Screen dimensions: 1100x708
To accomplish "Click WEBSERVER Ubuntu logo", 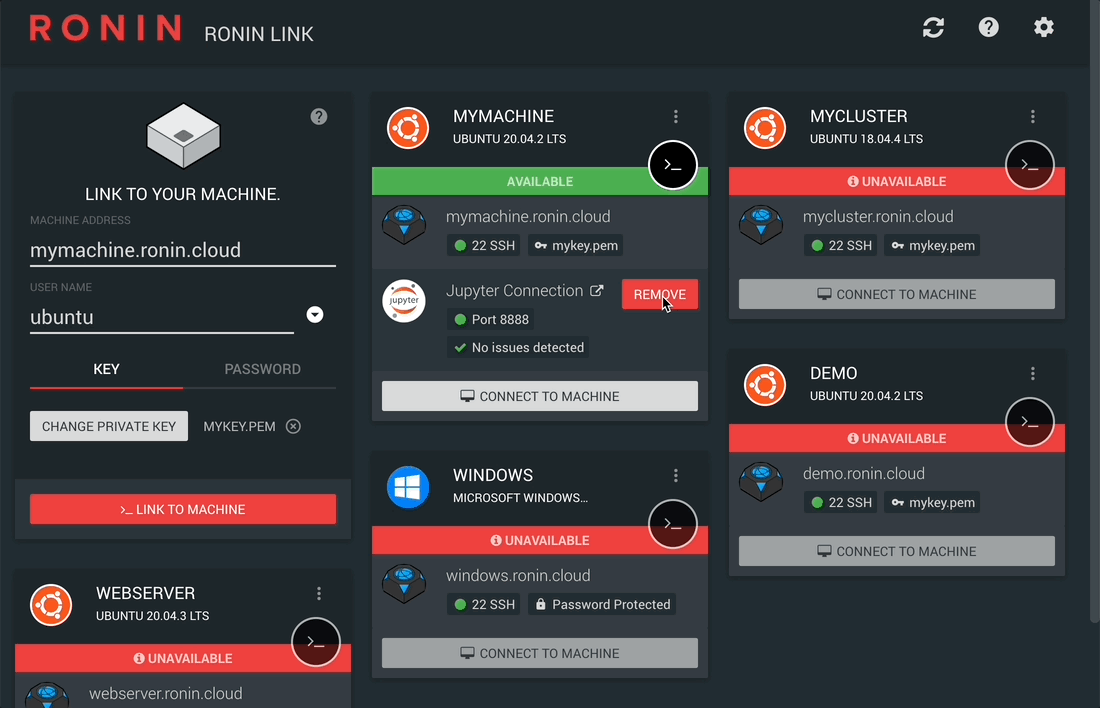I will pos(51,605).
